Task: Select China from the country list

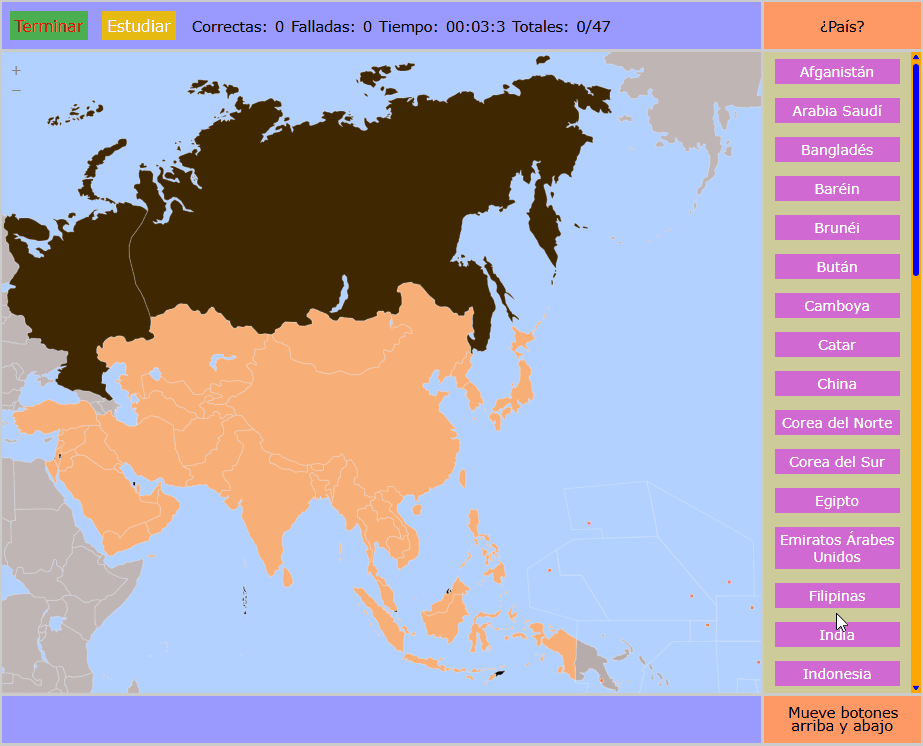Action: 837,384
